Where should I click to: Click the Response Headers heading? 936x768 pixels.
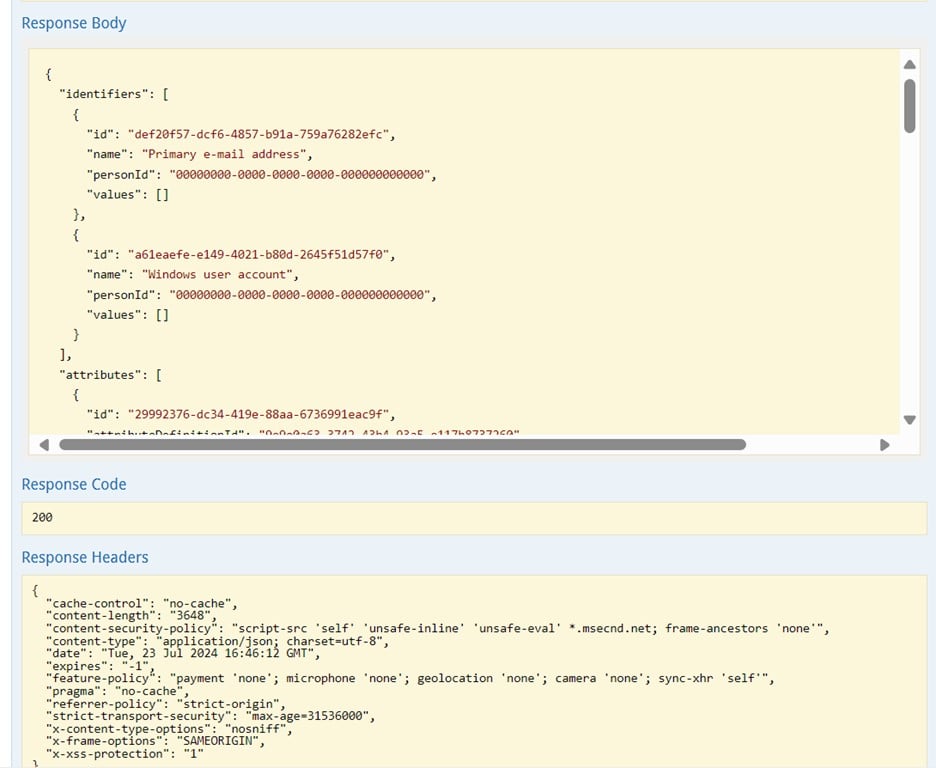pos(85,558)
